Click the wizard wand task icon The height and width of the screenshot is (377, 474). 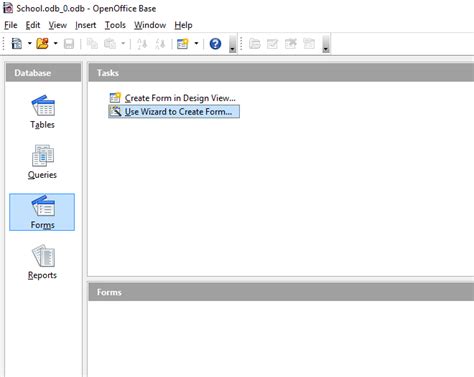click(x=115, y=111)
